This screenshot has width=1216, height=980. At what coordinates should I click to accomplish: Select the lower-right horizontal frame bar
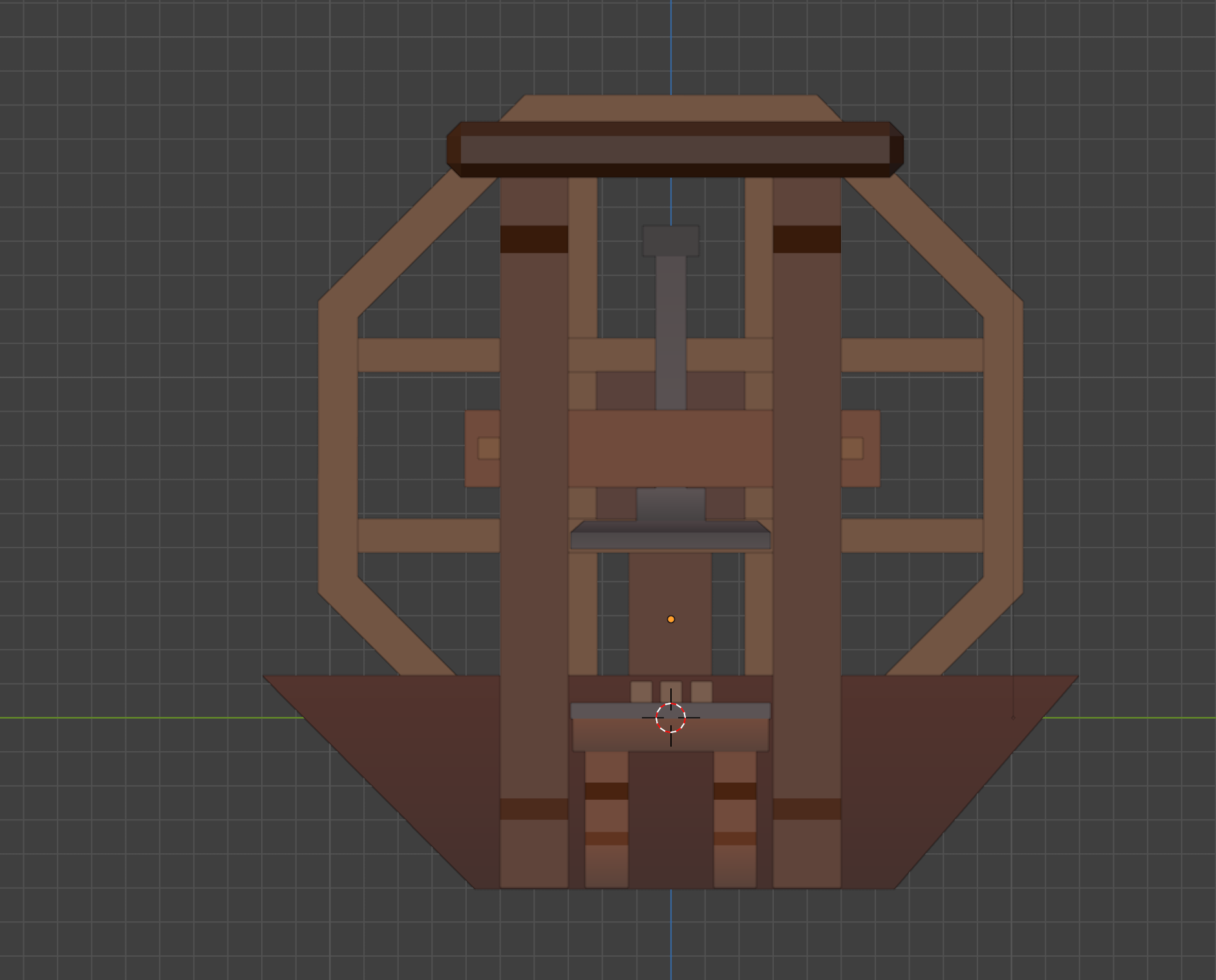912,535
